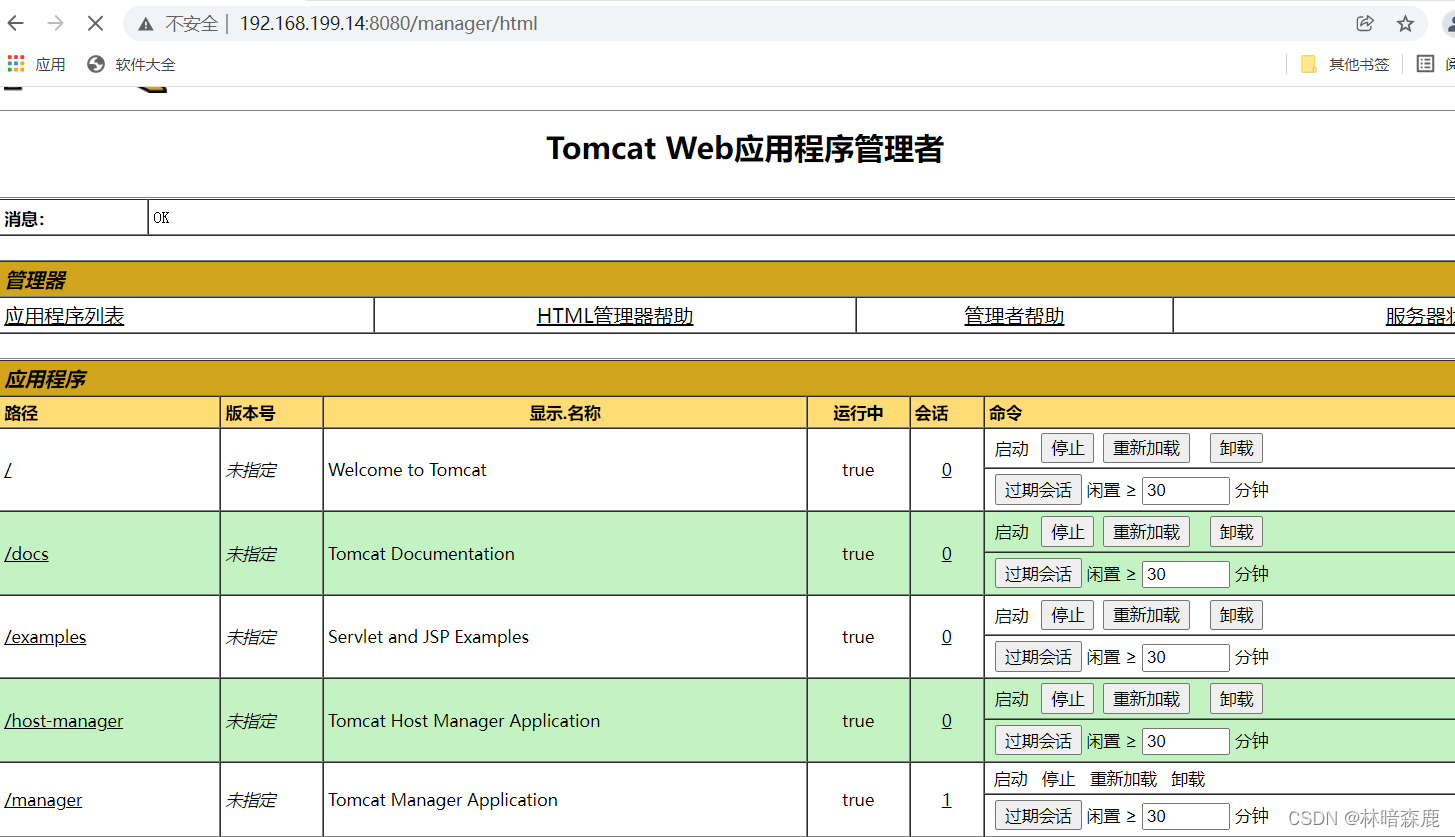1455x837 pixels.
Task: Click the address bar URL
Action: pos(388,23)
